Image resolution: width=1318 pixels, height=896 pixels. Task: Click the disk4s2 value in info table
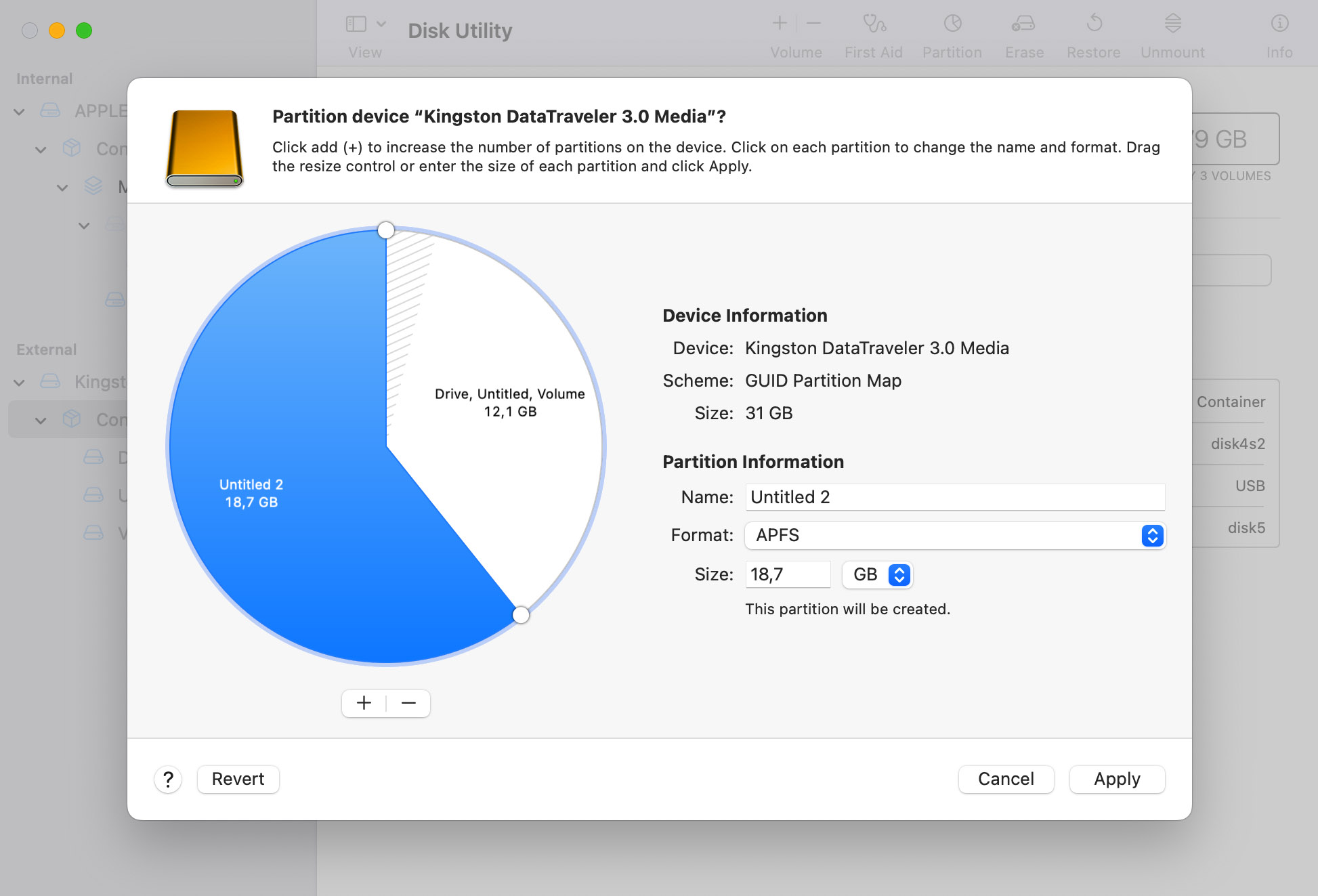(x=1237, y=444)
